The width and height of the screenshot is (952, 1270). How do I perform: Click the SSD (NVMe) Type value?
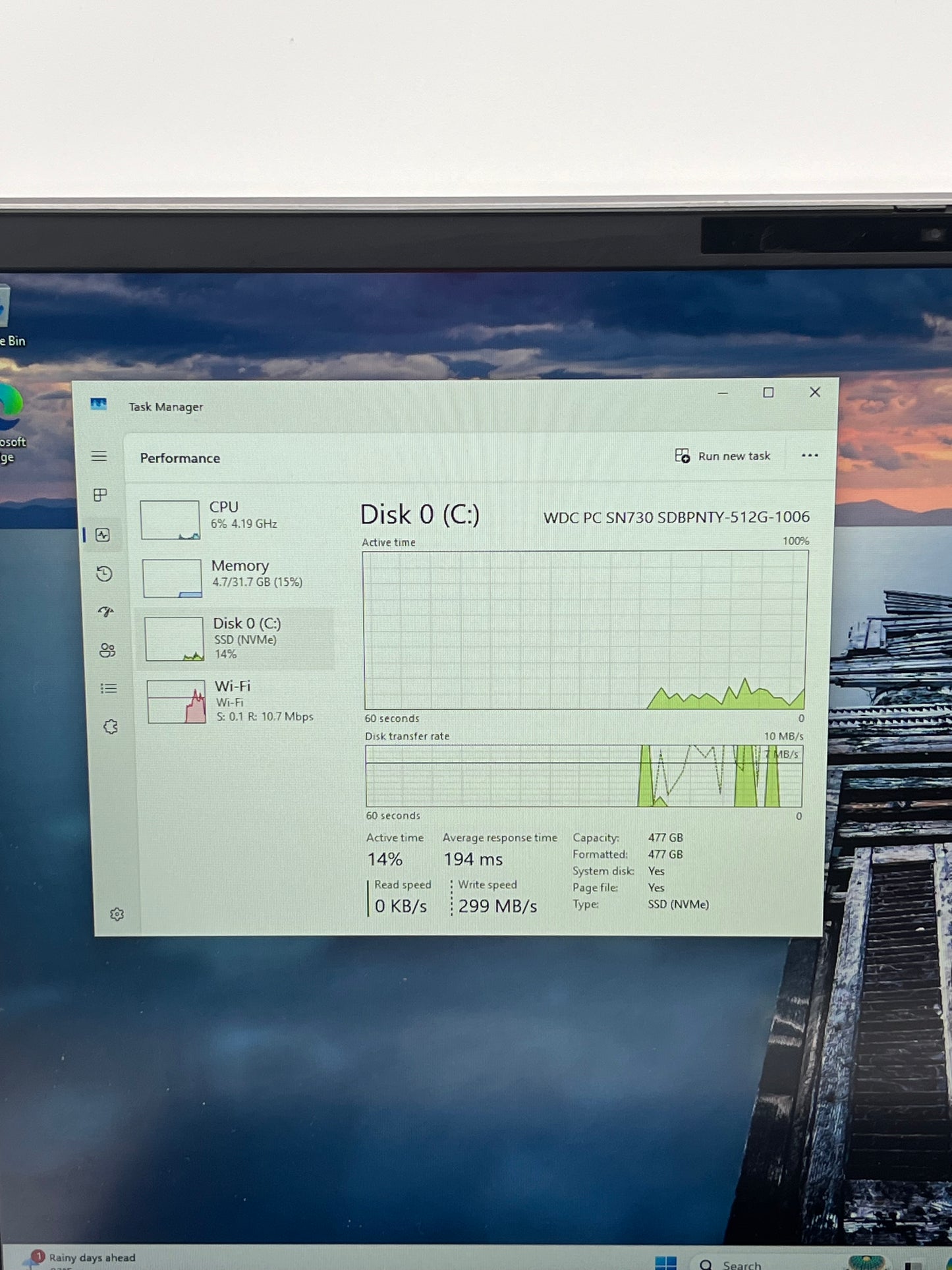click(679, 904)
